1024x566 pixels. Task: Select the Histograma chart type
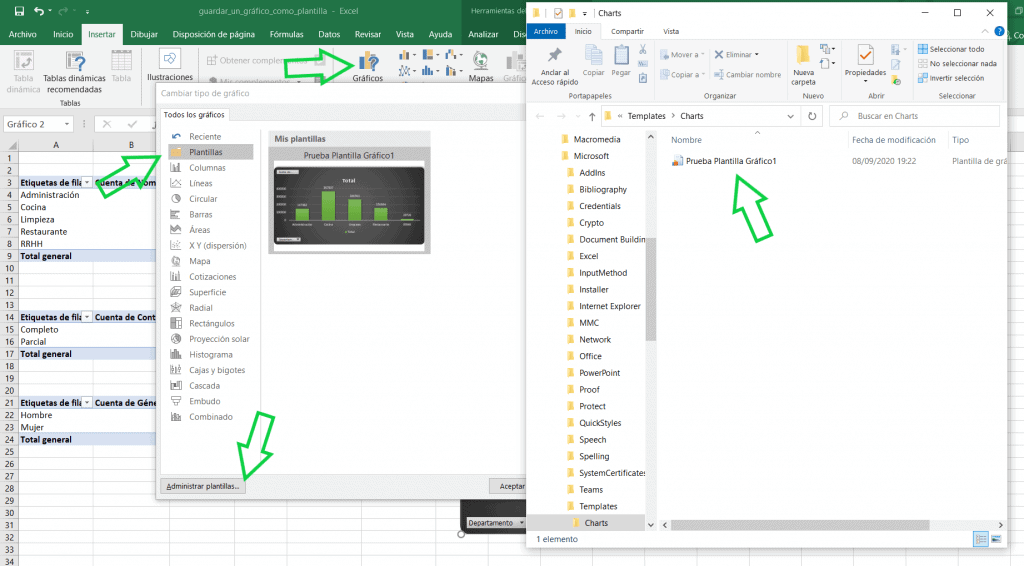click(210, 354)
